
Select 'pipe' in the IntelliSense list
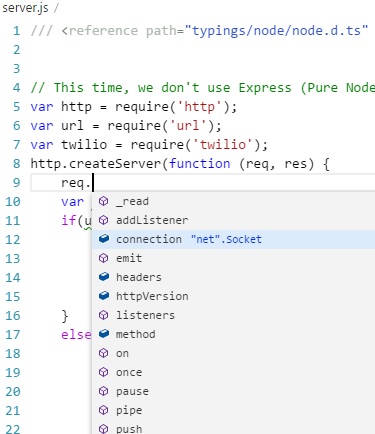click(x=233, y=410)
